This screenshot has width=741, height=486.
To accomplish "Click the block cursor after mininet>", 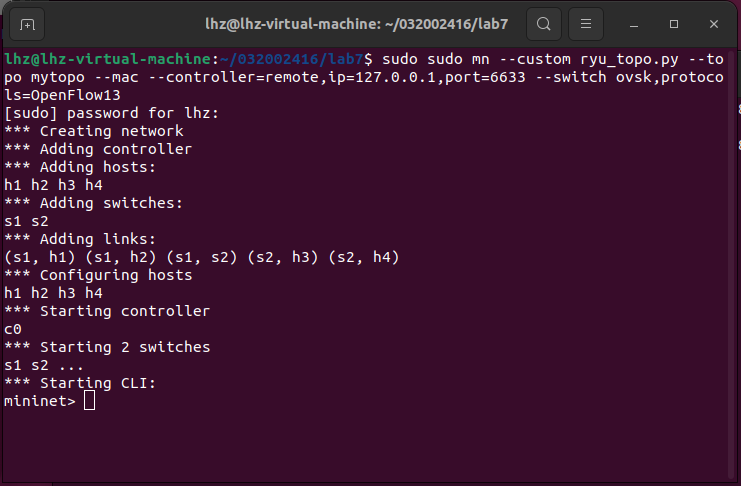I will point(89,401).
